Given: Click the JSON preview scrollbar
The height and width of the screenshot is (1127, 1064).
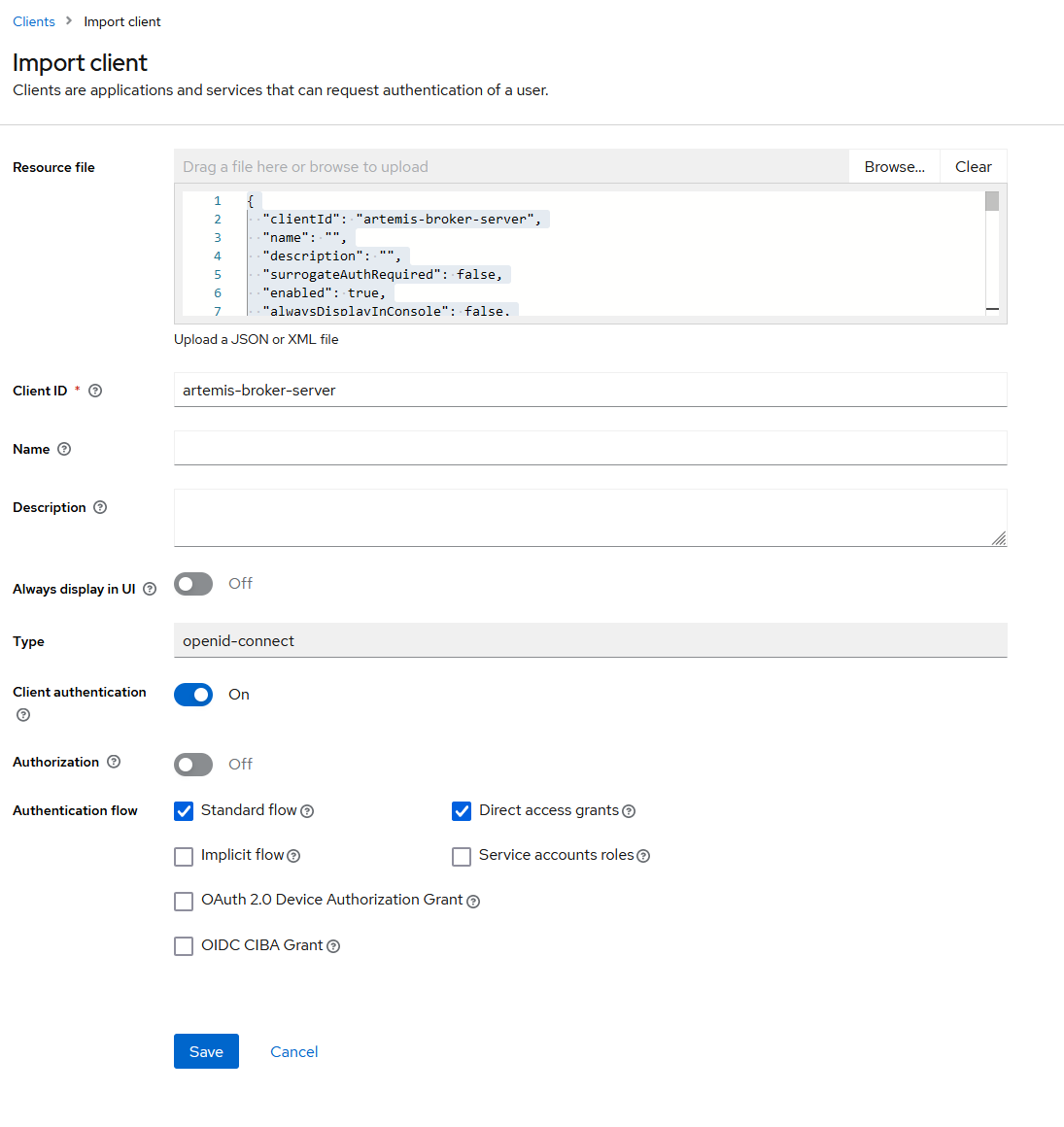Looking at the screenshot, I should click(992, 201).
